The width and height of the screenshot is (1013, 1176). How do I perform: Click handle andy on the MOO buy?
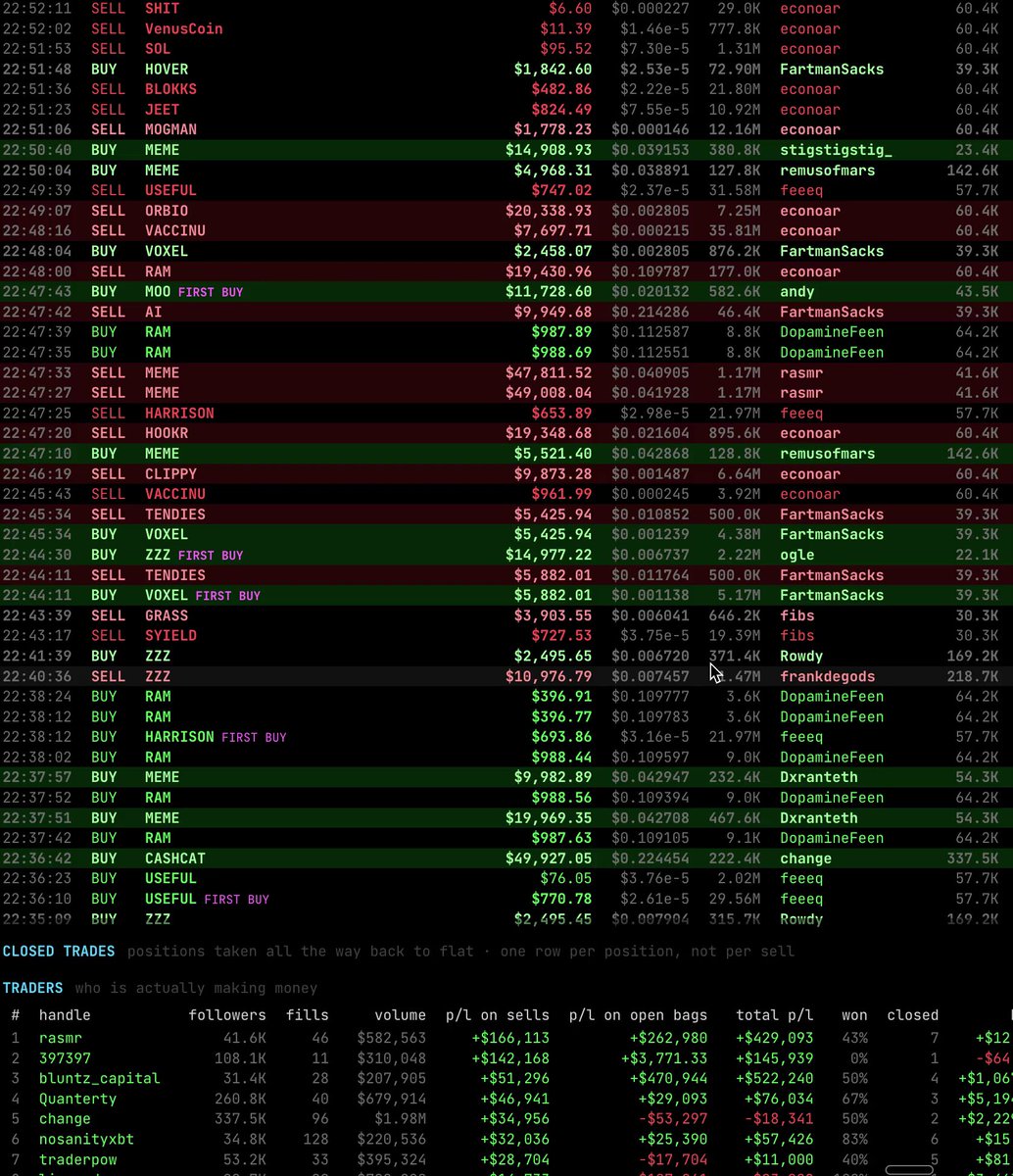coord(797,292)
